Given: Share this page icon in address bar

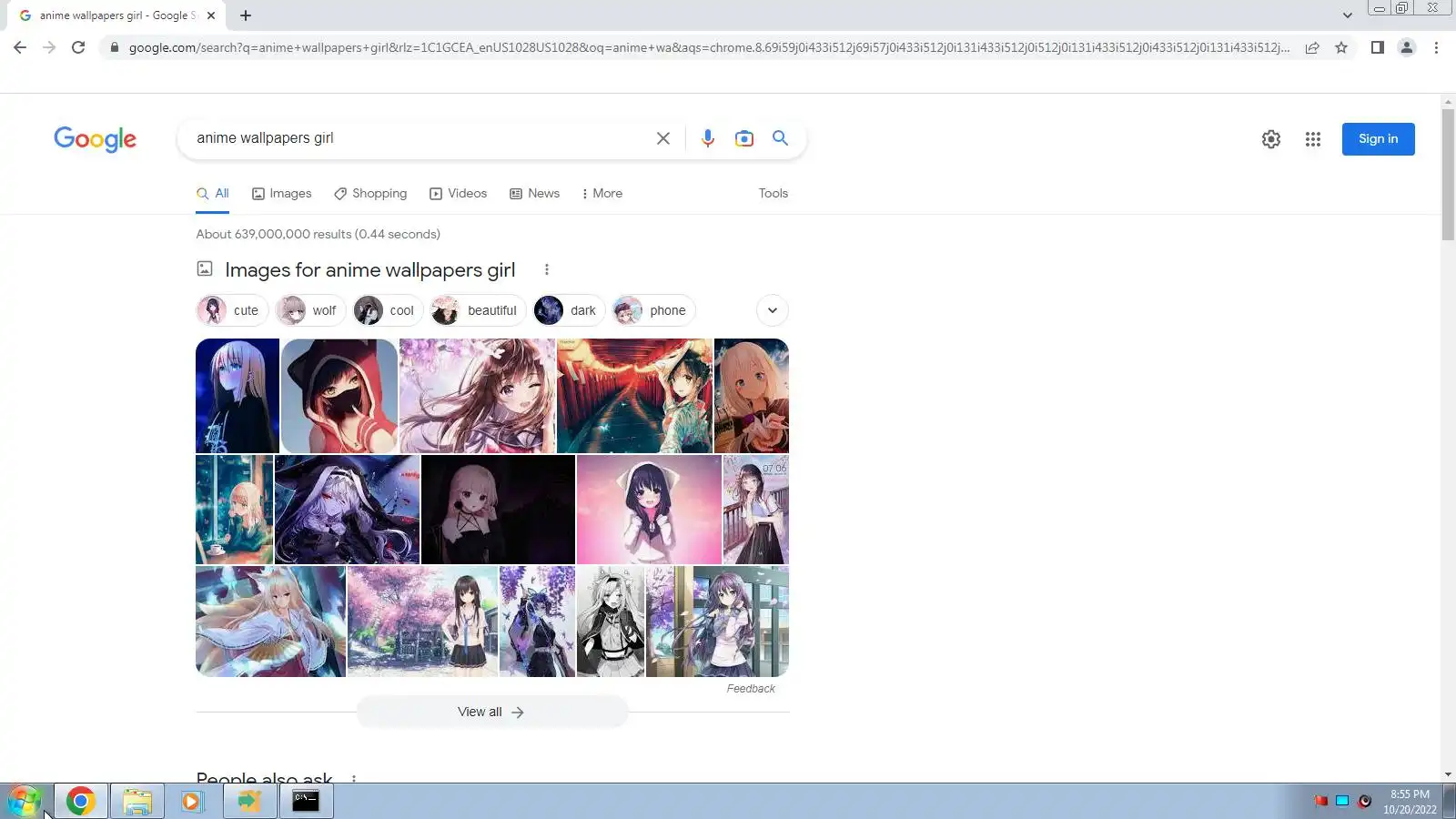Looking at the screenshot, I should [x=1312, y=47].
